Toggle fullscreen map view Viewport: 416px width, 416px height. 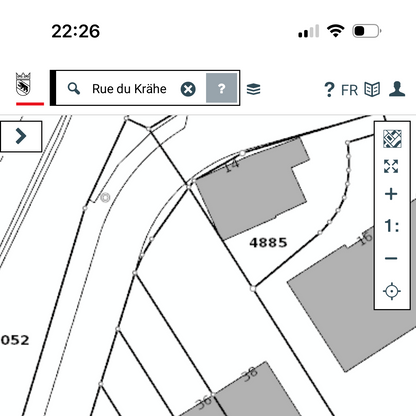pyautogui.click(x=391, y=166)
